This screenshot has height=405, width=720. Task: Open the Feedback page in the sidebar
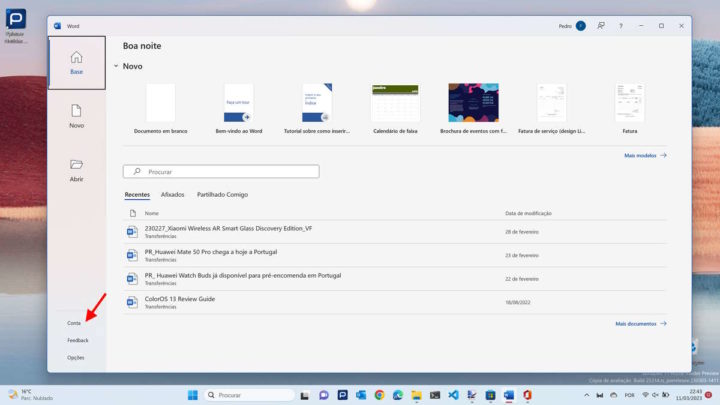tap(78, 340)
